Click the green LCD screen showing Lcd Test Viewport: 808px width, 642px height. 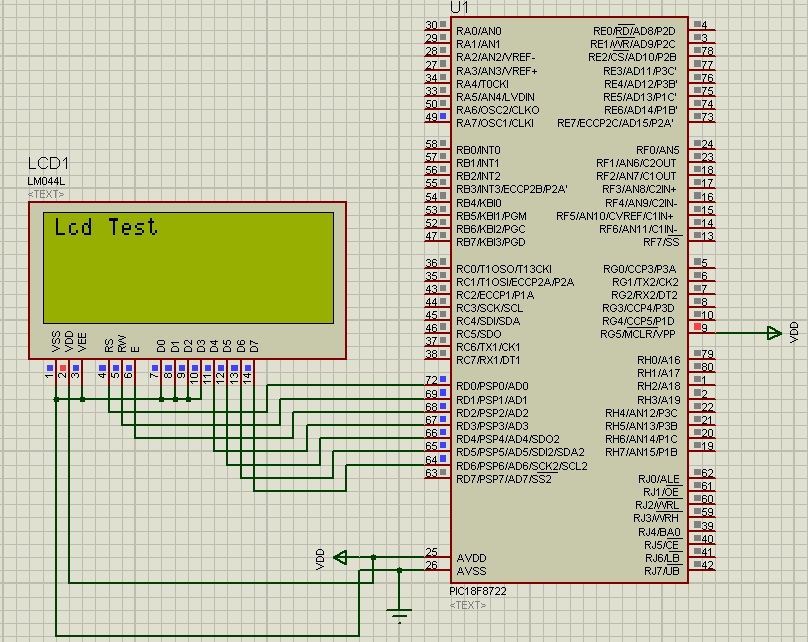[x=188, y=268]
